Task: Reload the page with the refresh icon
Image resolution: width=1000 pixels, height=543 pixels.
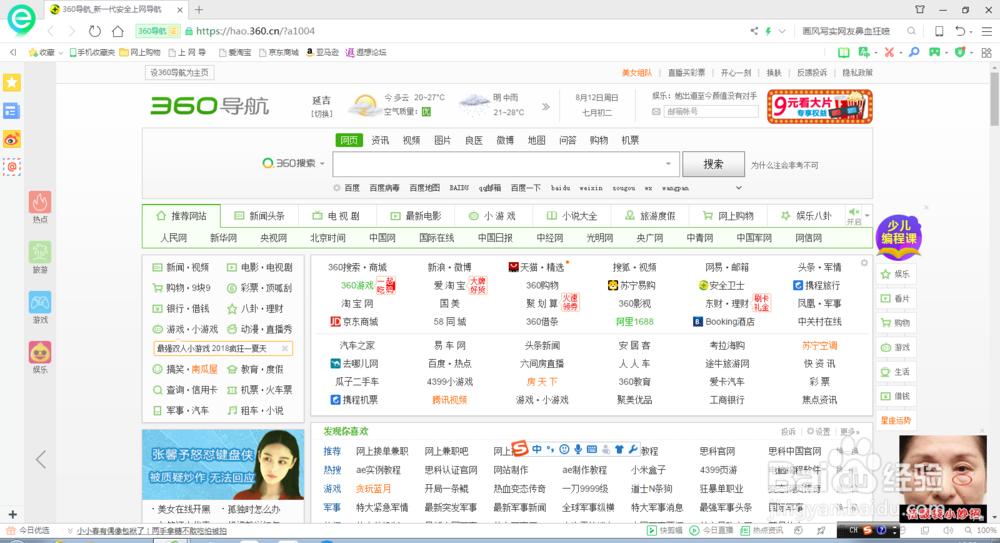Action: [94, 31]
